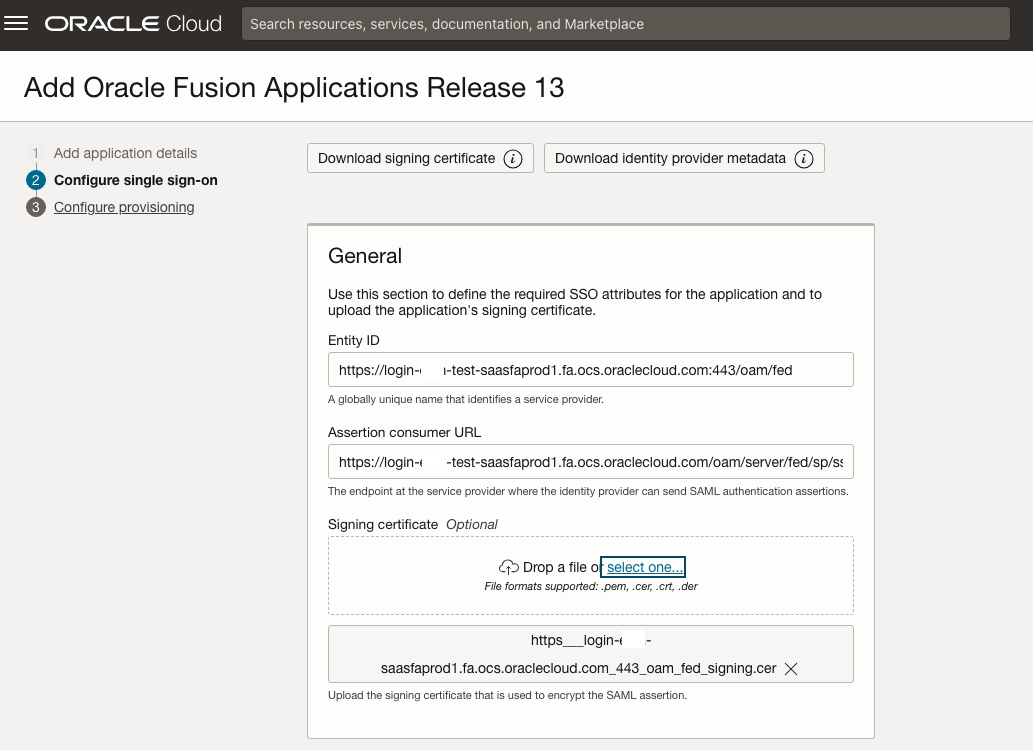Open the Configure provisioning step
The height and width of the screenshot is (750, 1033).
[124, 207]
